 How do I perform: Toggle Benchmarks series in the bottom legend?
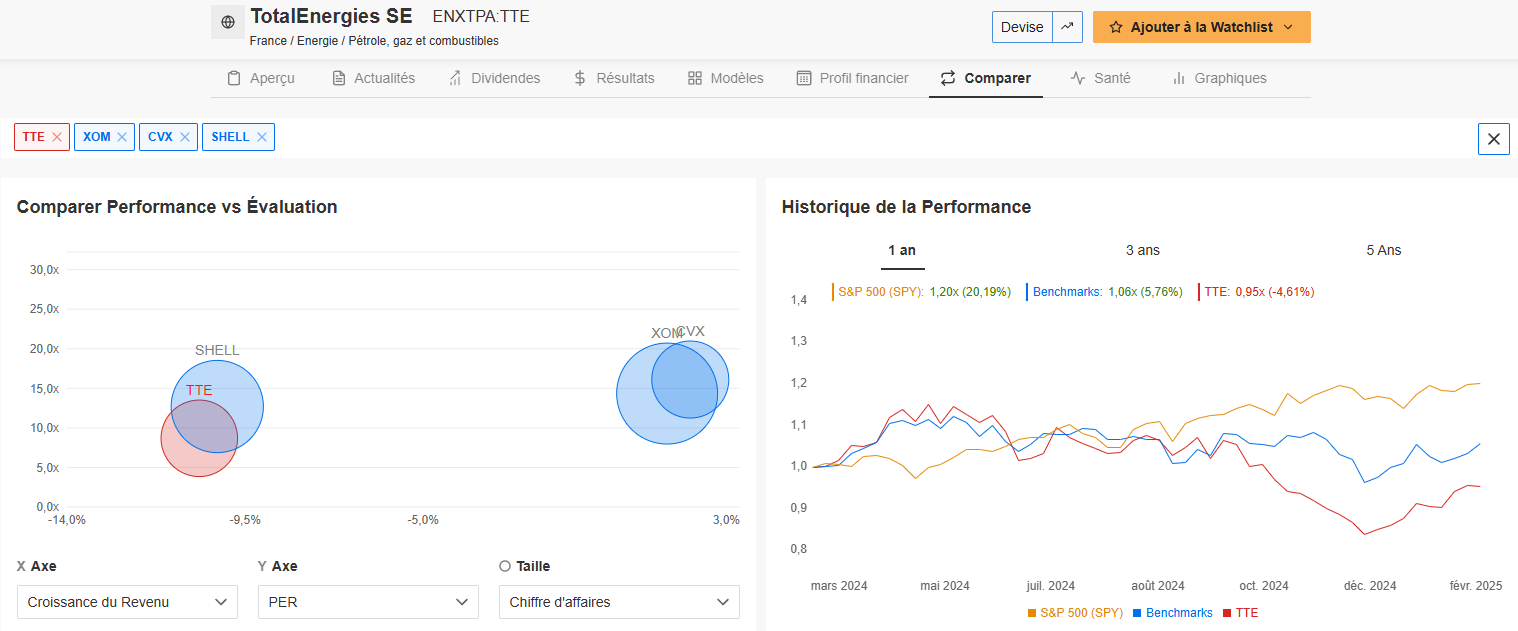pyautogui.click(x=1172, y=612)
